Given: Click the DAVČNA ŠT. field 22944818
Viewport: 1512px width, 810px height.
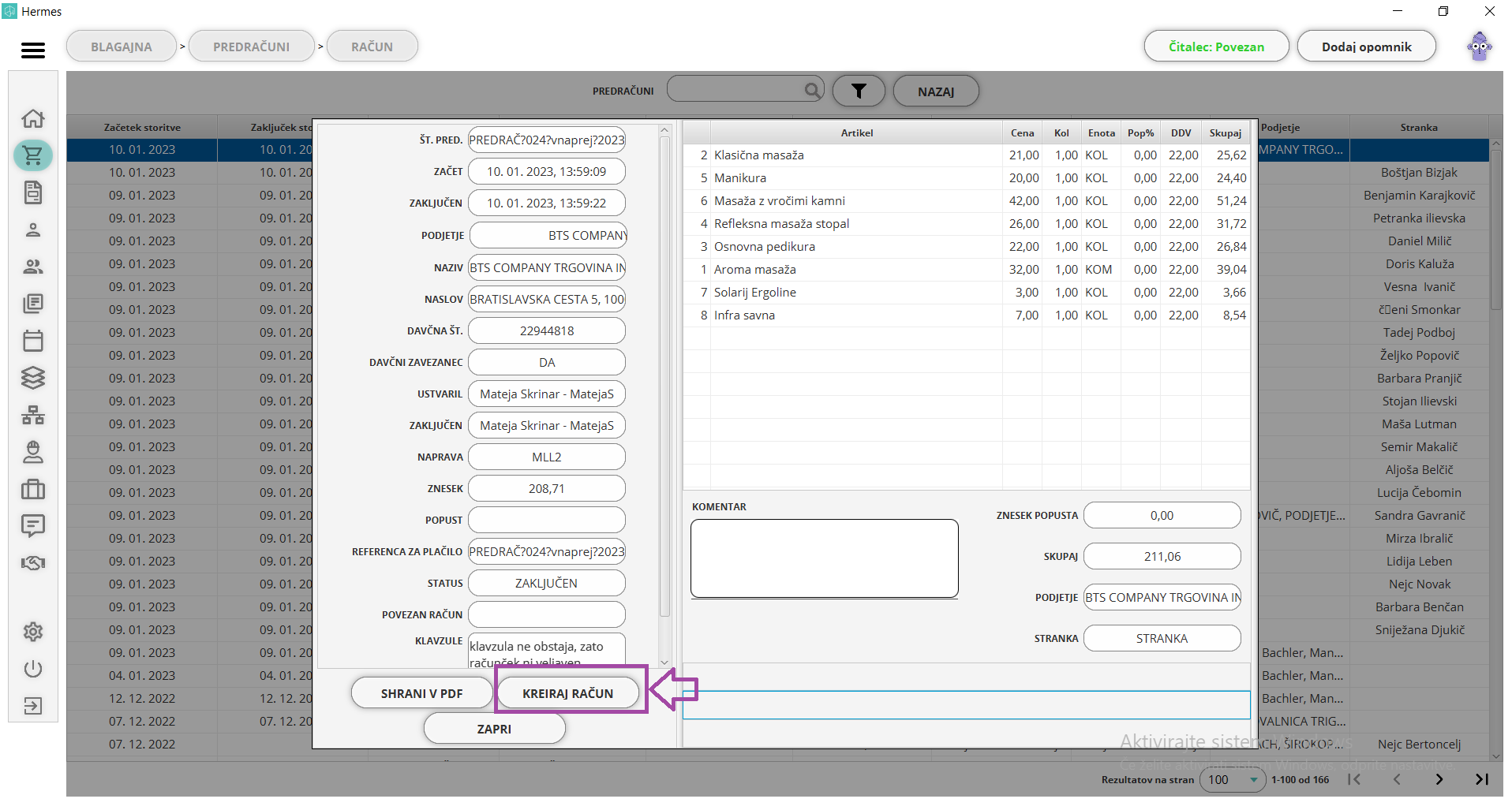Looking at the screenshot, I should click(x=547, y=330).
